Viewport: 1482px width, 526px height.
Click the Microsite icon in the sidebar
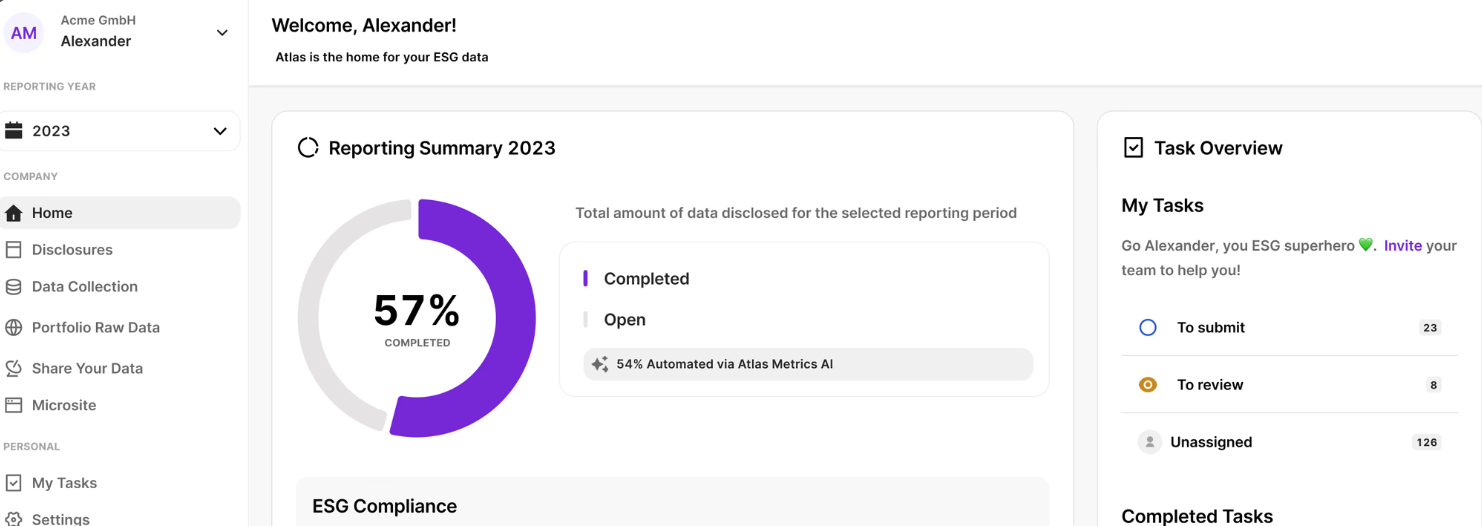(x=14, y=405)
